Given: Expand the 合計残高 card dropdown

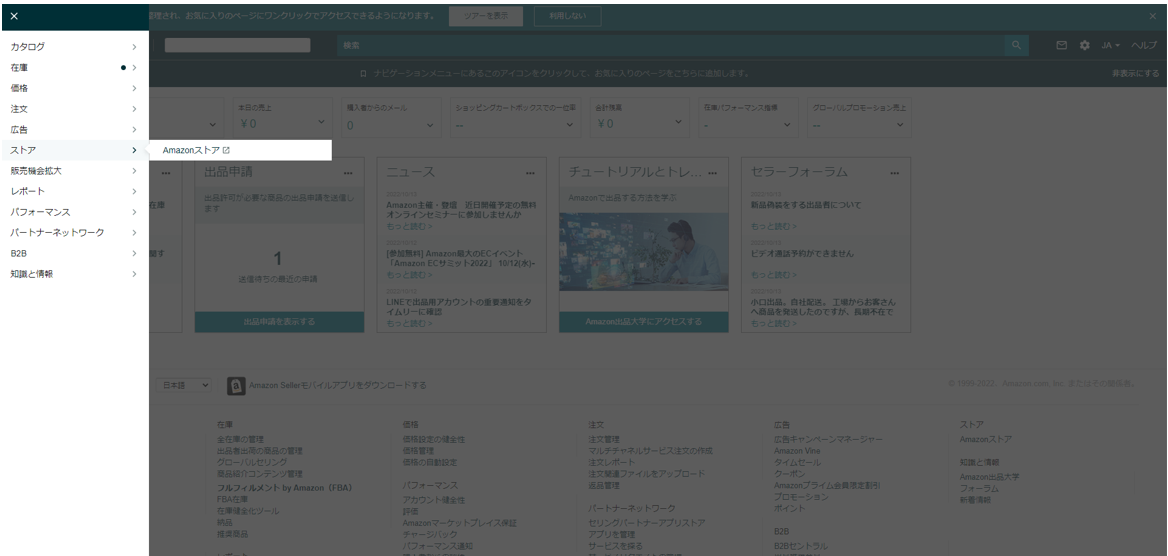Looking at the screenshot, I should [678, 122].
